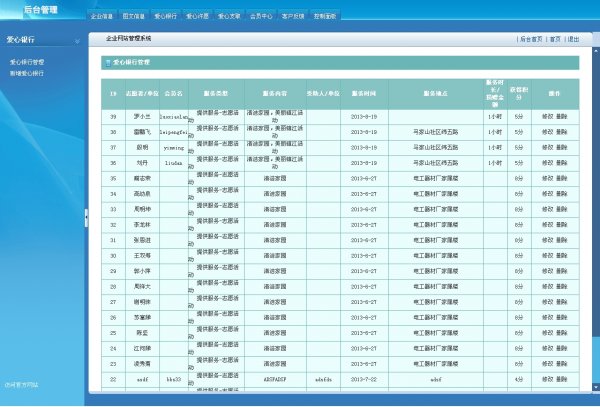The width and height of the screenshot is (600, 407).
Task: Click 修改 for row ID 23
Action: pyautogui.click(x=548, y=364)
